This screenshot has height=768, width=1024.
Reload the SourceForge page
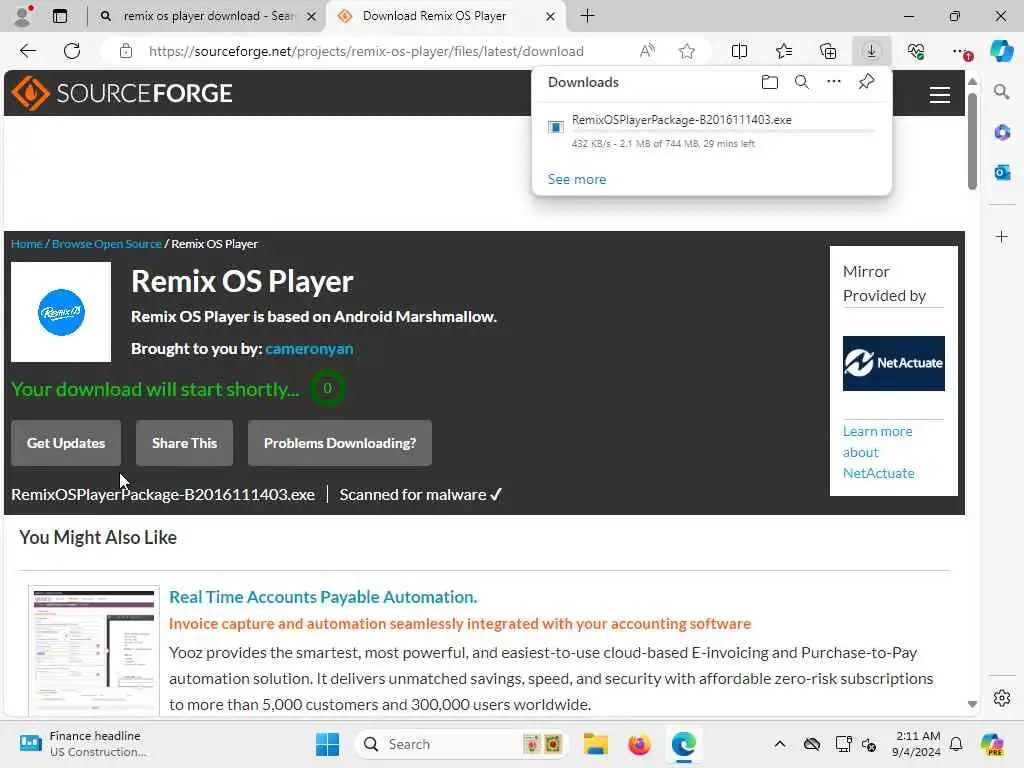tap(72, 51)
